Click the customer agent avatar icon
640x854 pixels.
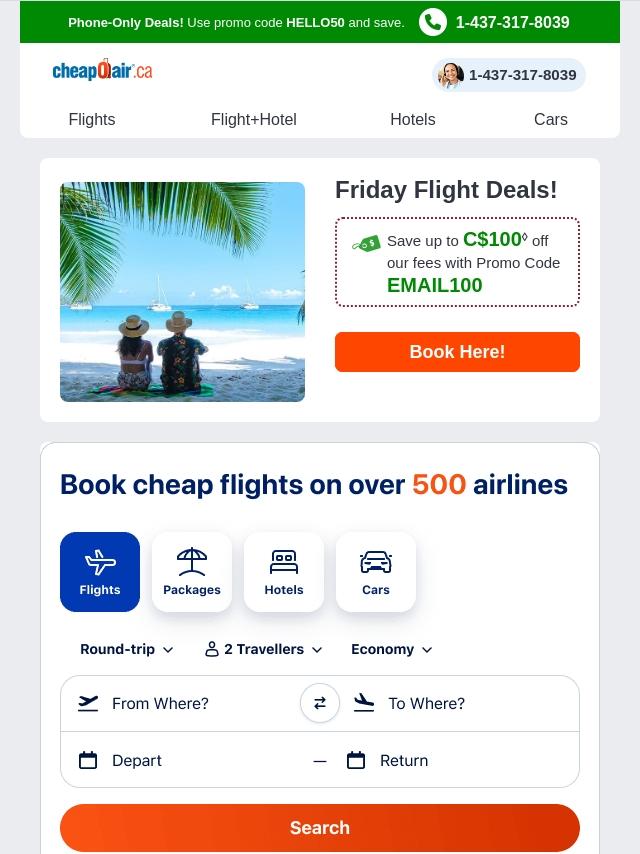[451, 75]
